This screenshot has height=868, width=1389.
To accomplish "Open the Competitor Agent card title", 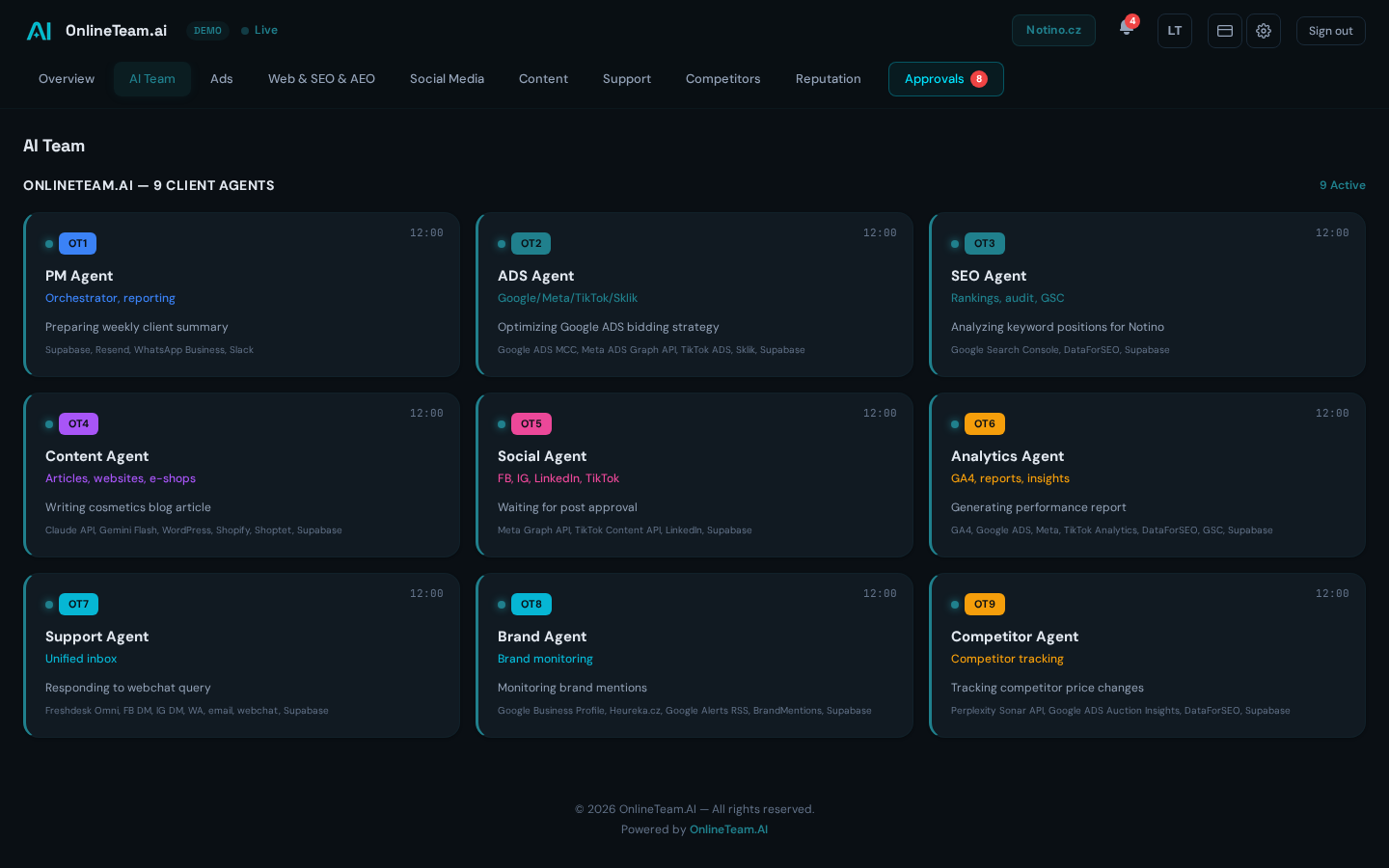I will pos(1015,637).
